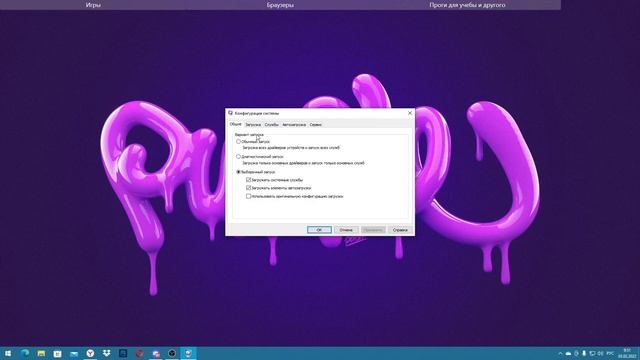Open the dark blue square taskbar app
Viewport: 640px width, 360px height.
coord(123,353)
